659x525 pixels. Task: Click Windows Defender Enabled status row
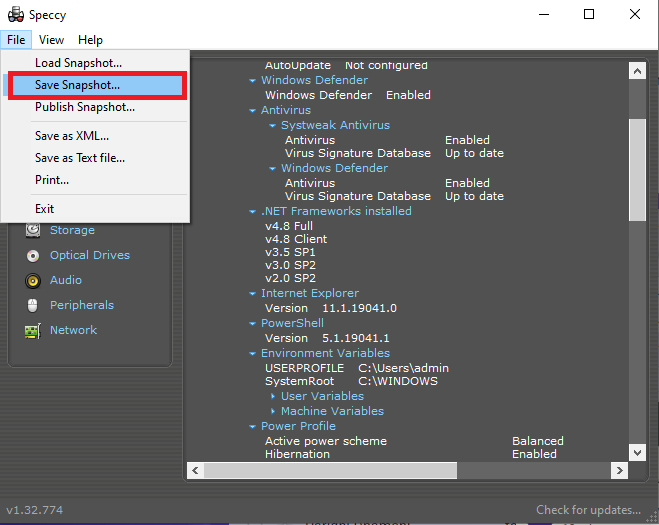pos(348,95)
